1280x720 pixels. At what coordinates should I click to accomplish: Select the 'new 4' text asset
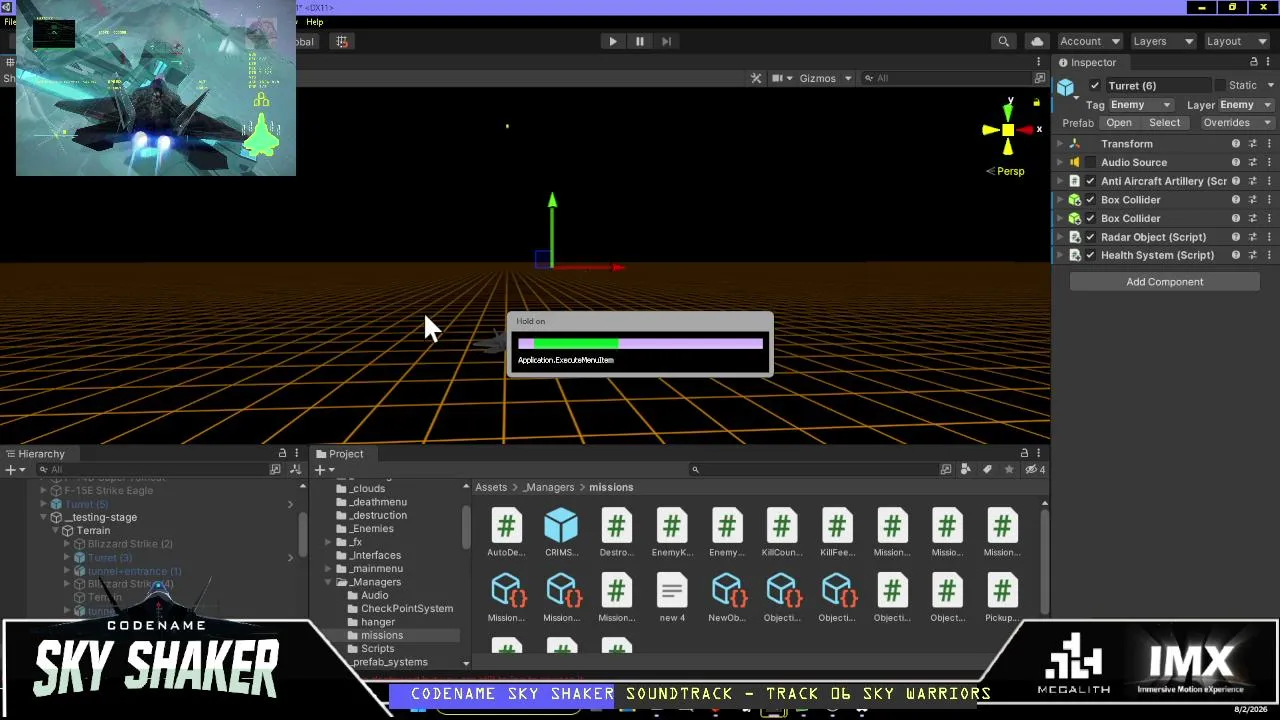[672, 598]
